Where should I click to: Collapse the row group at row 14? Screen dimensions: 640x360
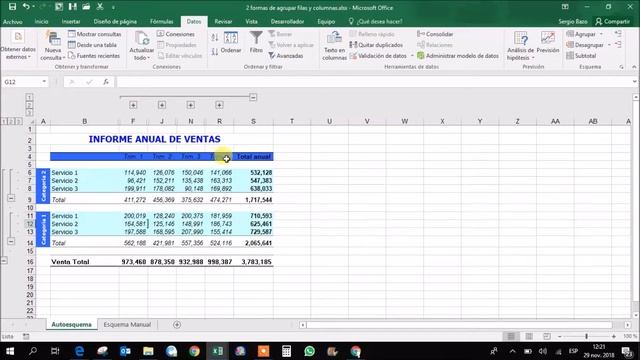[11, 241]
